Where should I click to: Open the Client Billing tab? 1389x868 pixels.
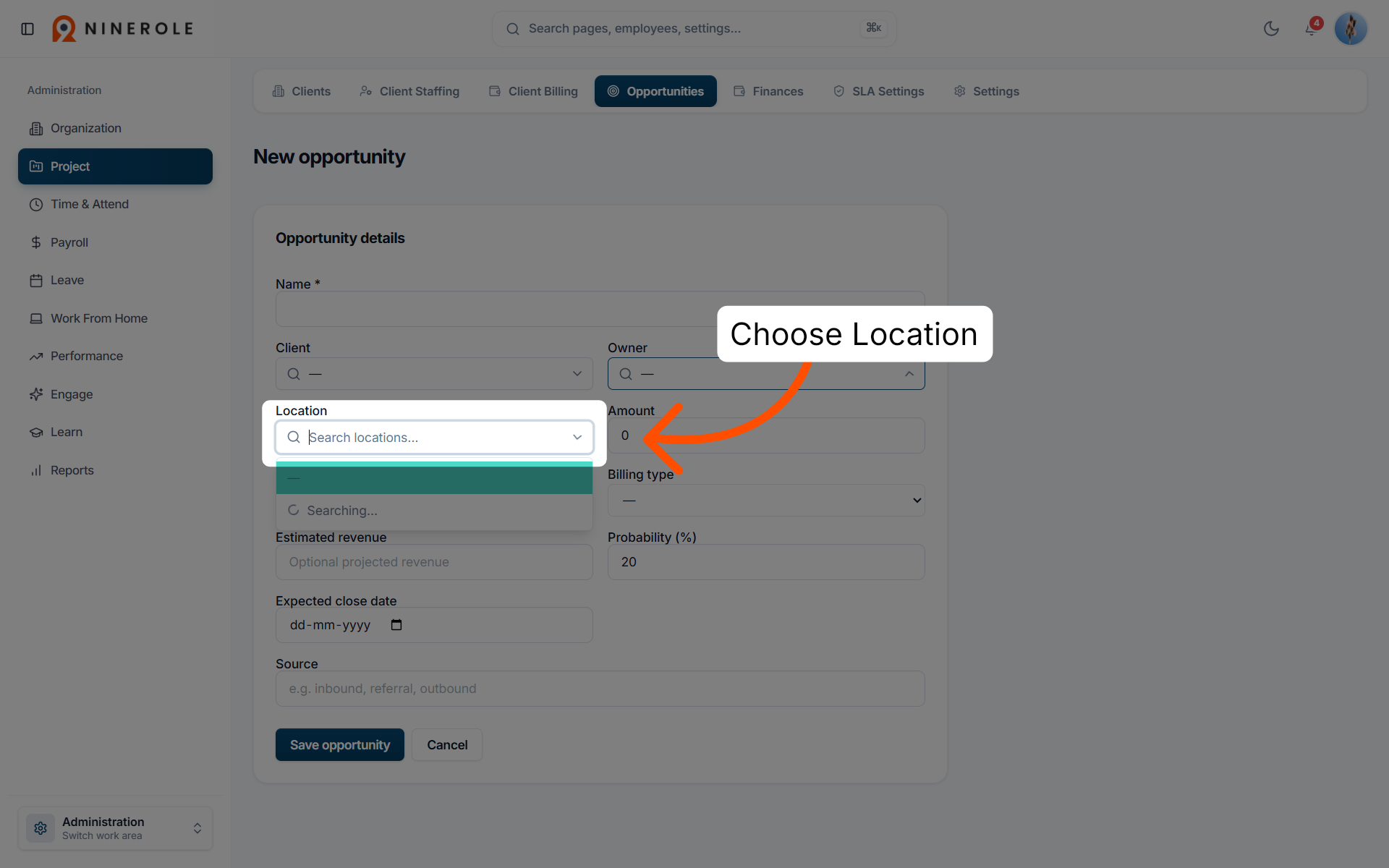533,91
